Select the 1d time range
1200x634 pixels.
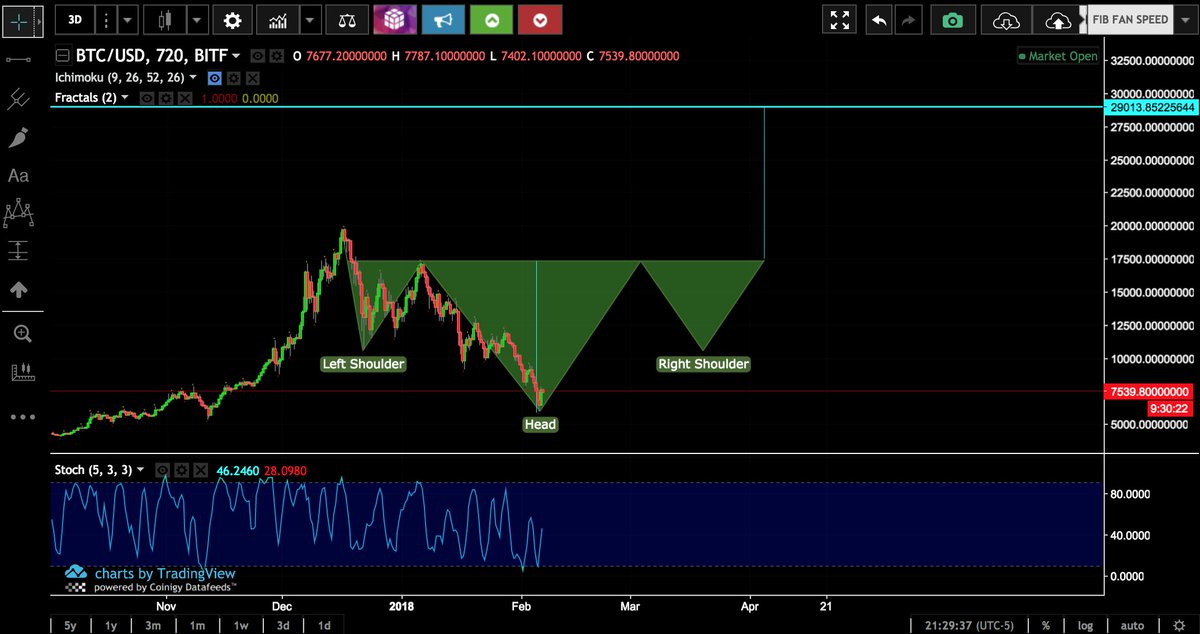(x=324, y=625)
